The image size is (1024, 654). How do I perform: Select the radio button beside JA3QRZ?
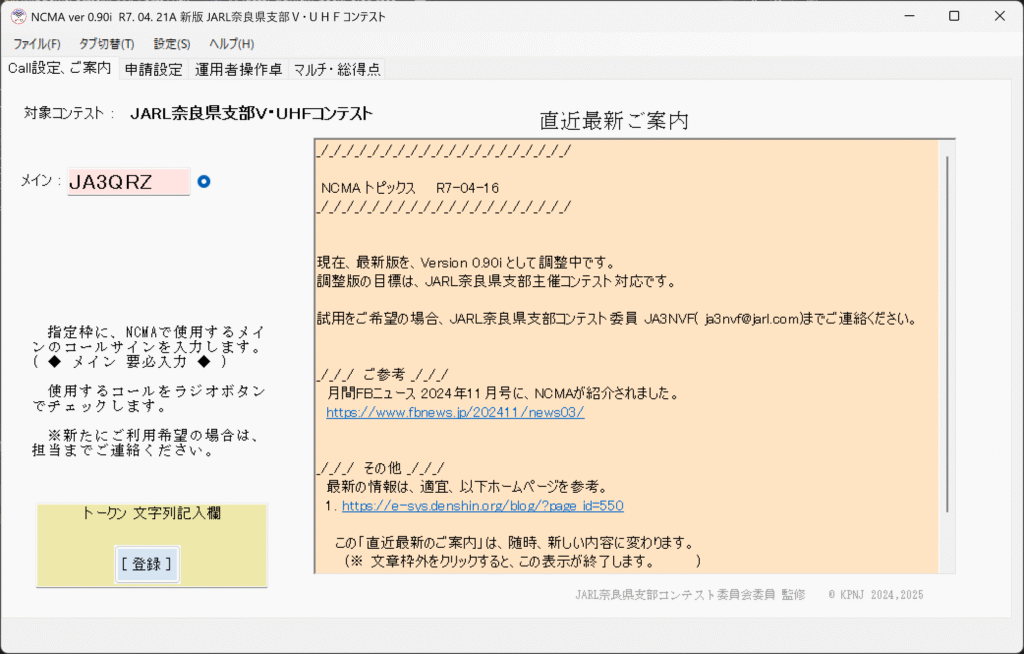tap(204, 182)
